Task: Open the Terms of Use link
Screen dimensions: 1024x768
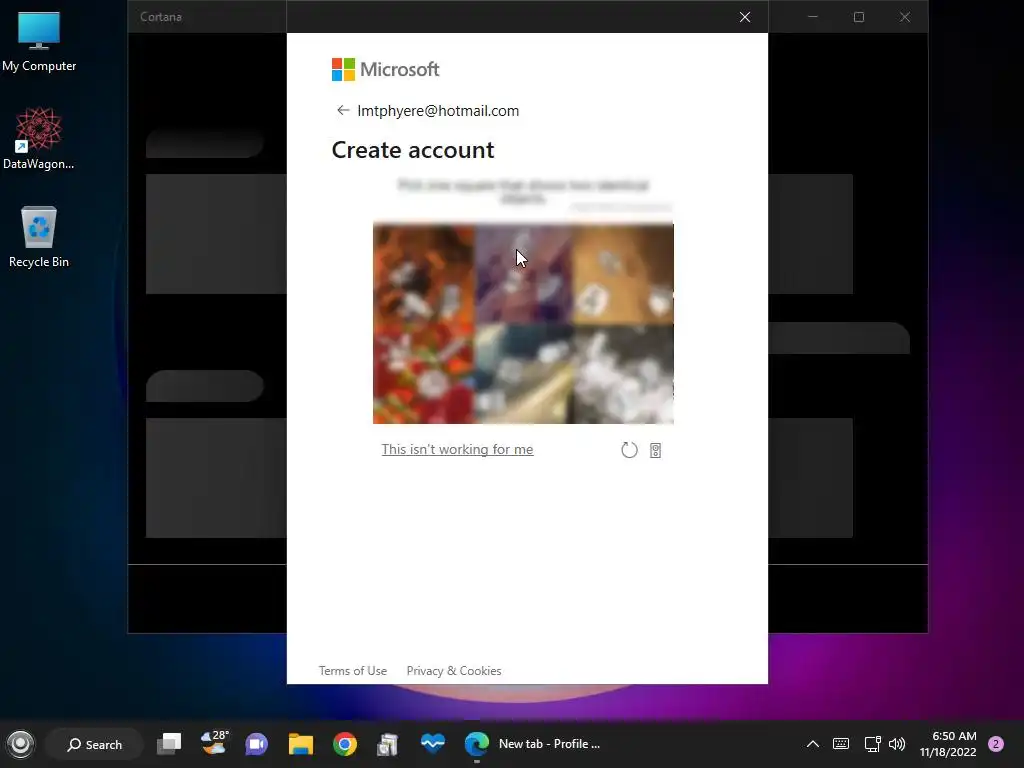Action: point(353,671)
